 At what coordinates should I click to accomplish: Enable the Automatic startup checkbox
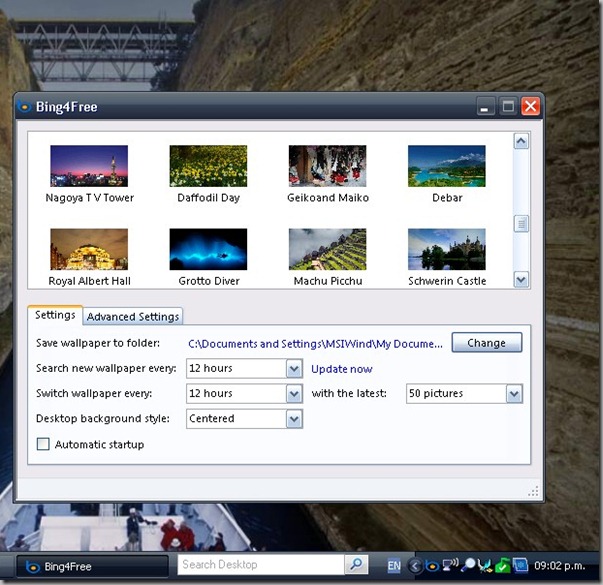[43, 444]
